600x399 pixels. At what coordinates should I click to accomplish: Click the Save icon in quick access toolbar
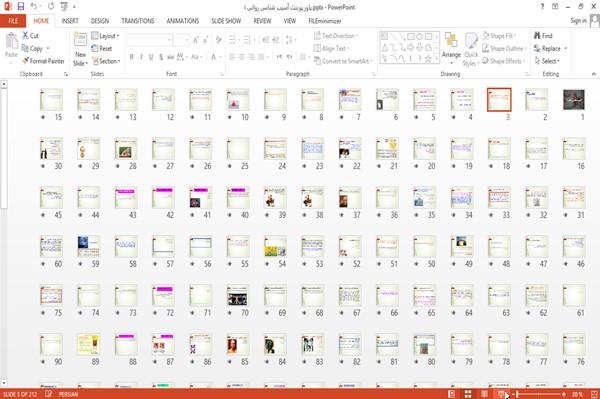[x=21, y=6]
